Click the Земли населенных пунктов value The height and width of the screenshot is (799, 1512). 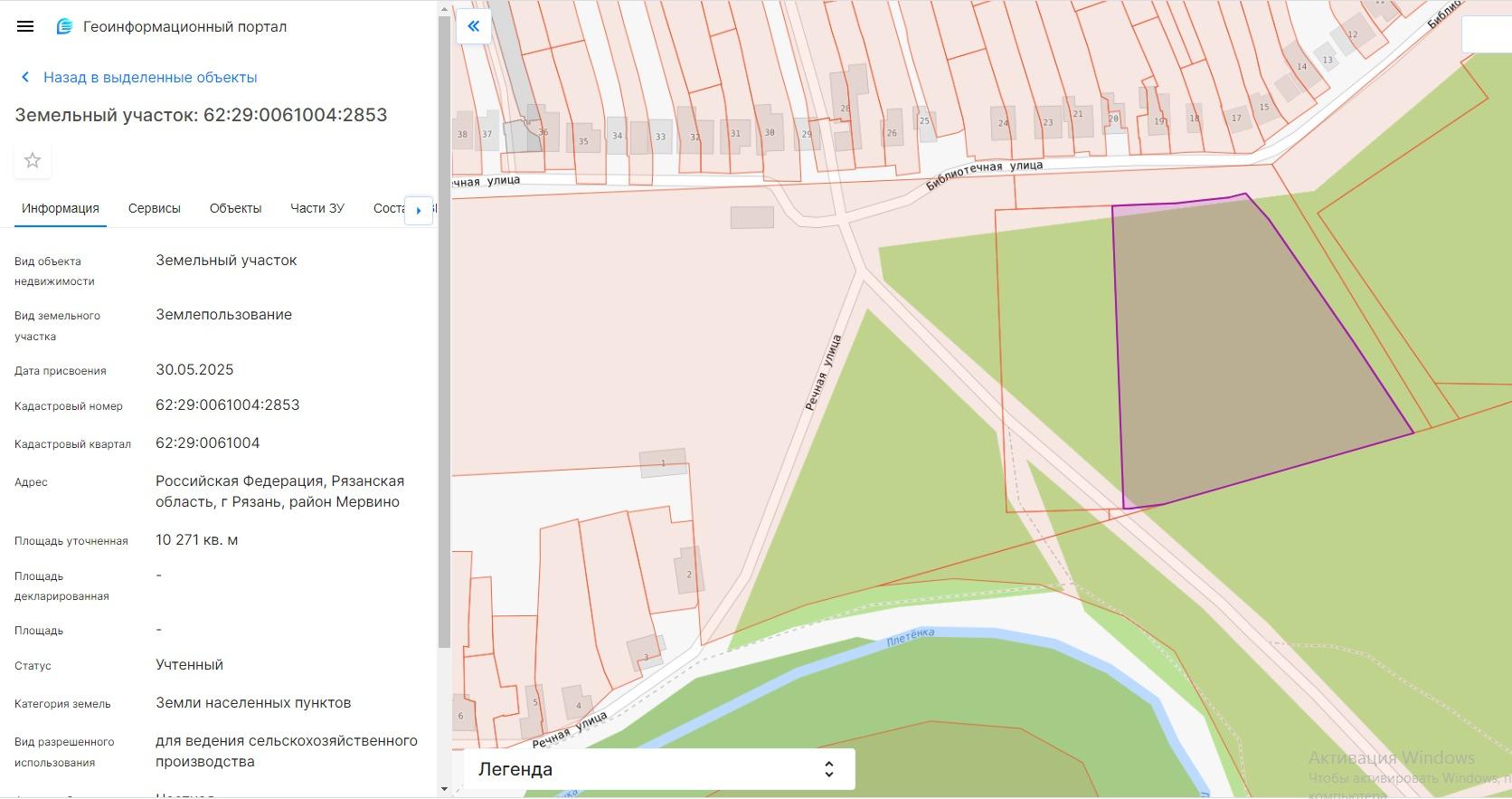point(253,702)
